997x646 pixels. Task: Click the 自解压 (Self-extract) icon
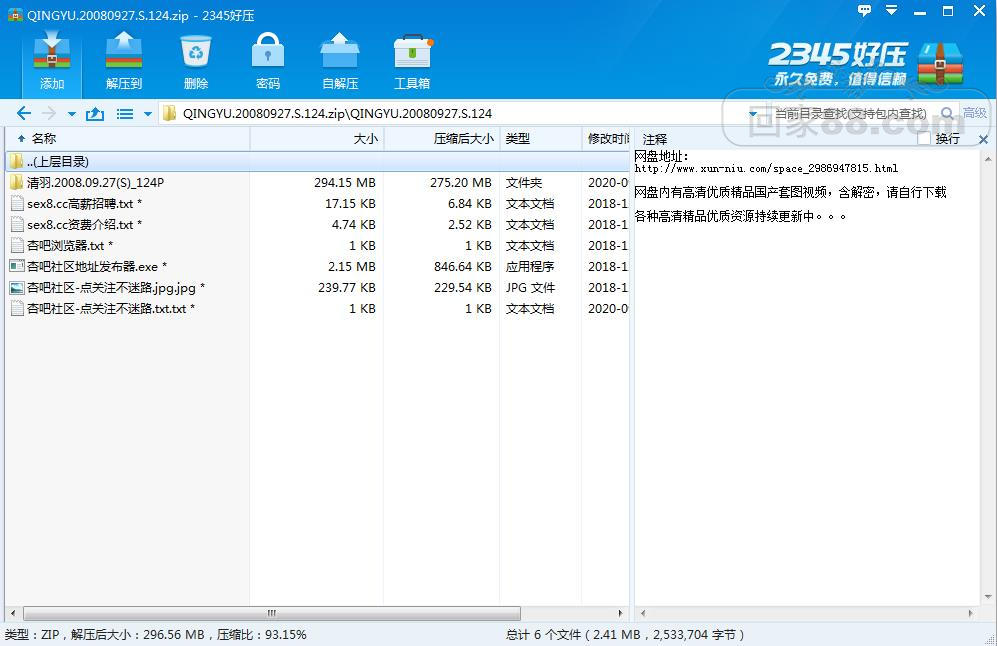coord(340,61)
